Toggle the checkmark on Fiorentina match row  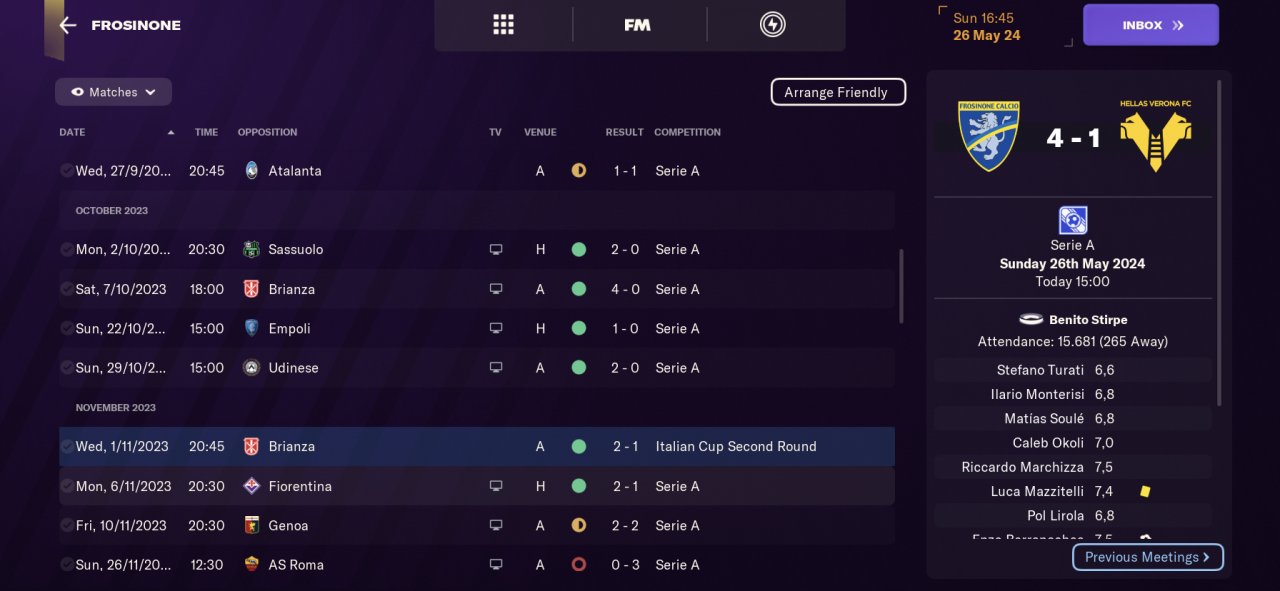[x=66, y=486]
